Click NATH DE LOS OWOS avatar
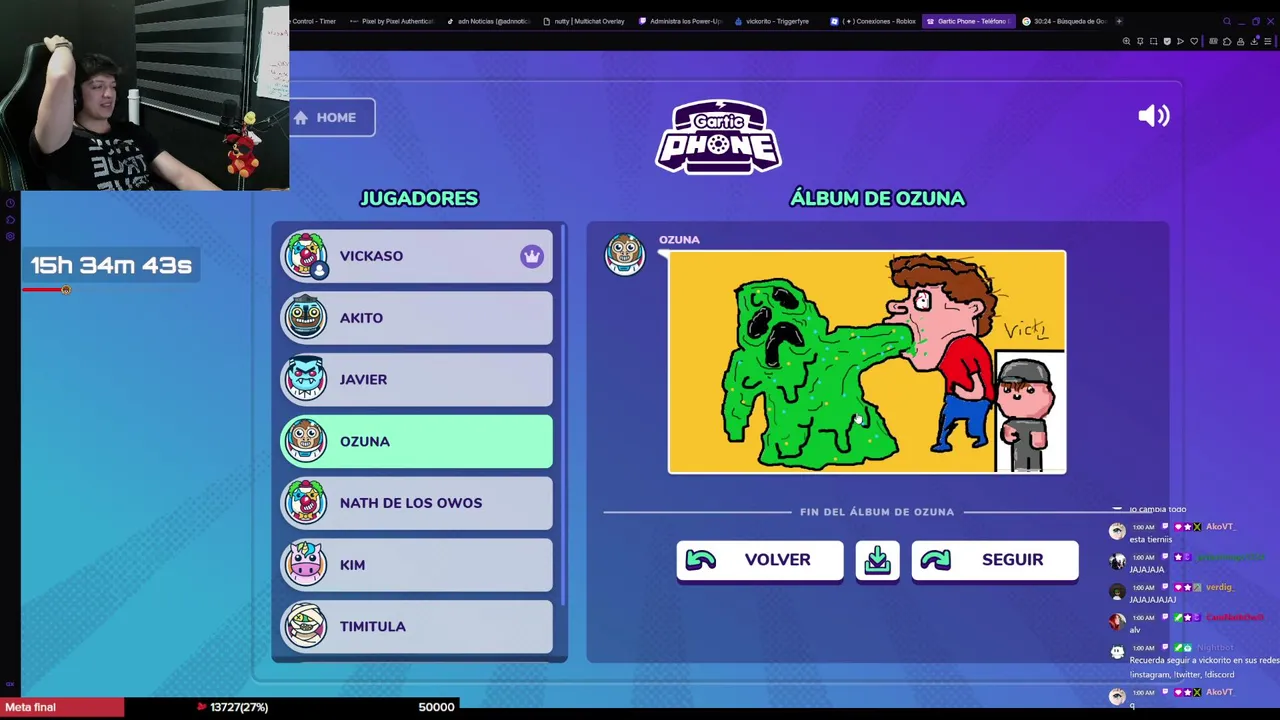This screenshot has width=1280, height=720. pyautogui.click(x=305, y=503)
